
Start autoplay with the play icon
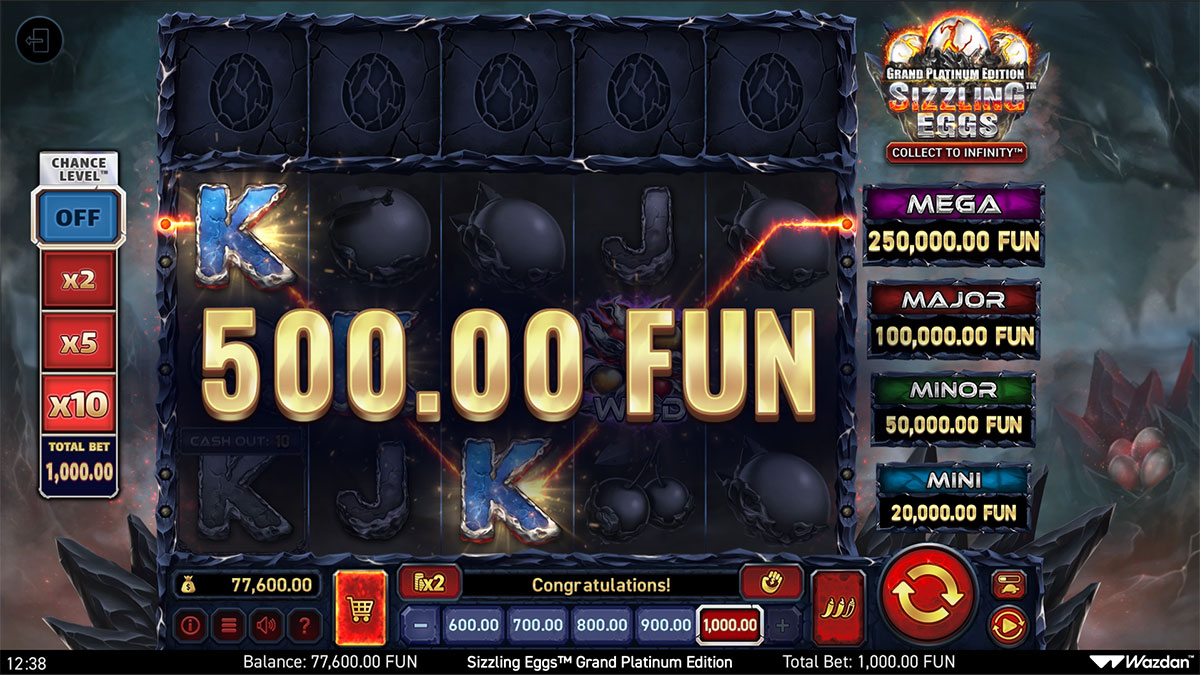pos(1006,627)
